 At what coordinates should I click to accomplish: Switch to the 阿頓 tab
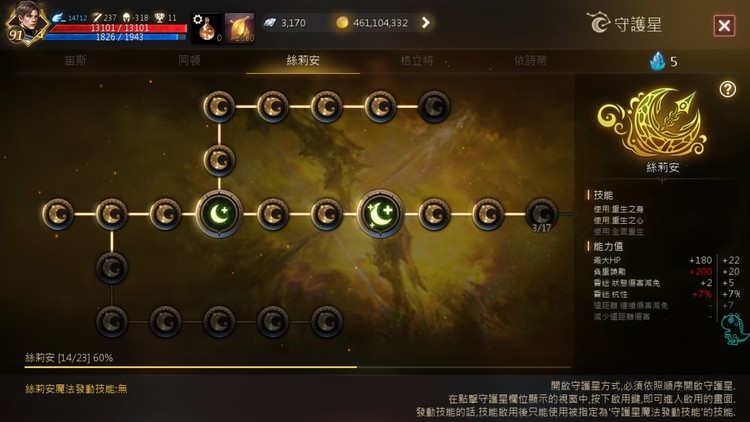pos(189,61)
